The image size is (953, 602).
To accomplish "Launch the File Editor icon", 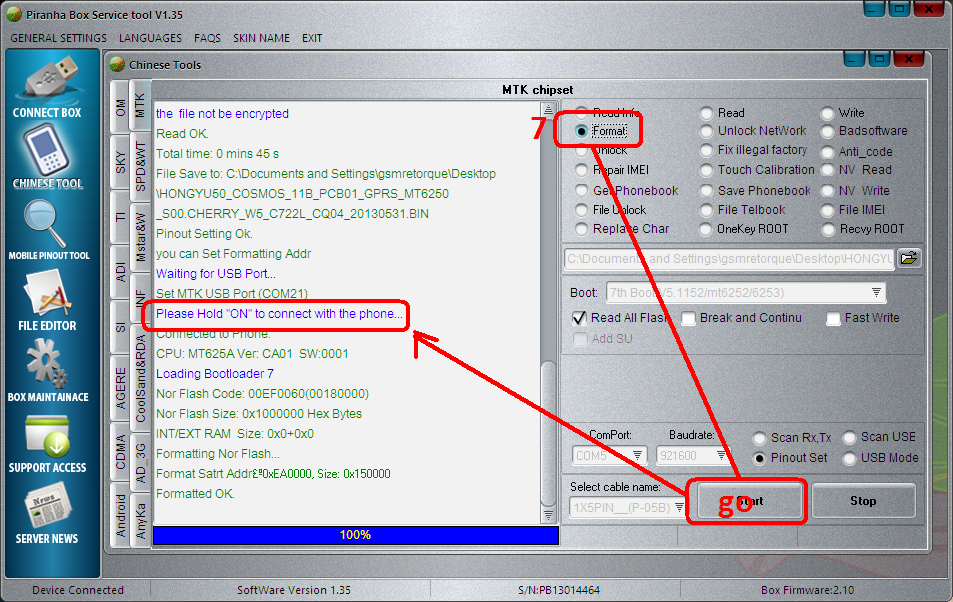I will [48, 300].
